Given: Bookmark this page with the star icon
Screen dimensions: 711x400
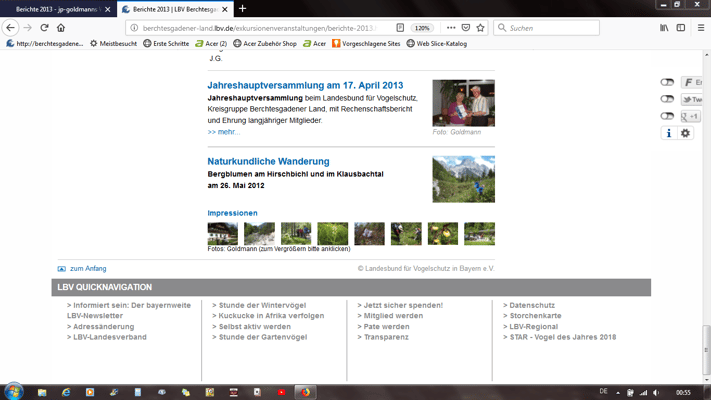Looking at the screenshot, I should click(x=480, y=28).
